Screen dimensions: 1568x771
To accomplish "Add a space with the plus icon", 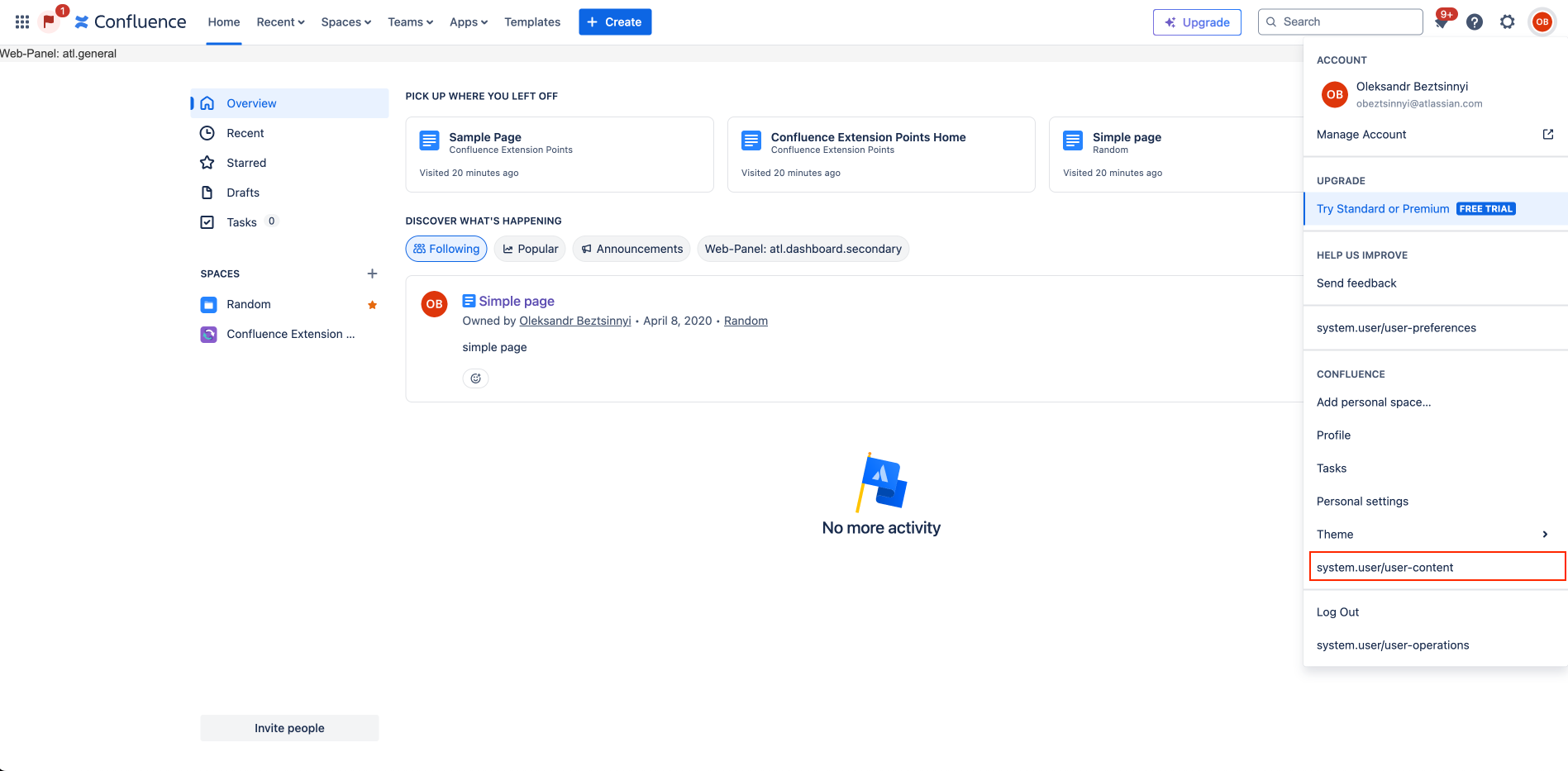I will coord(372,274).
